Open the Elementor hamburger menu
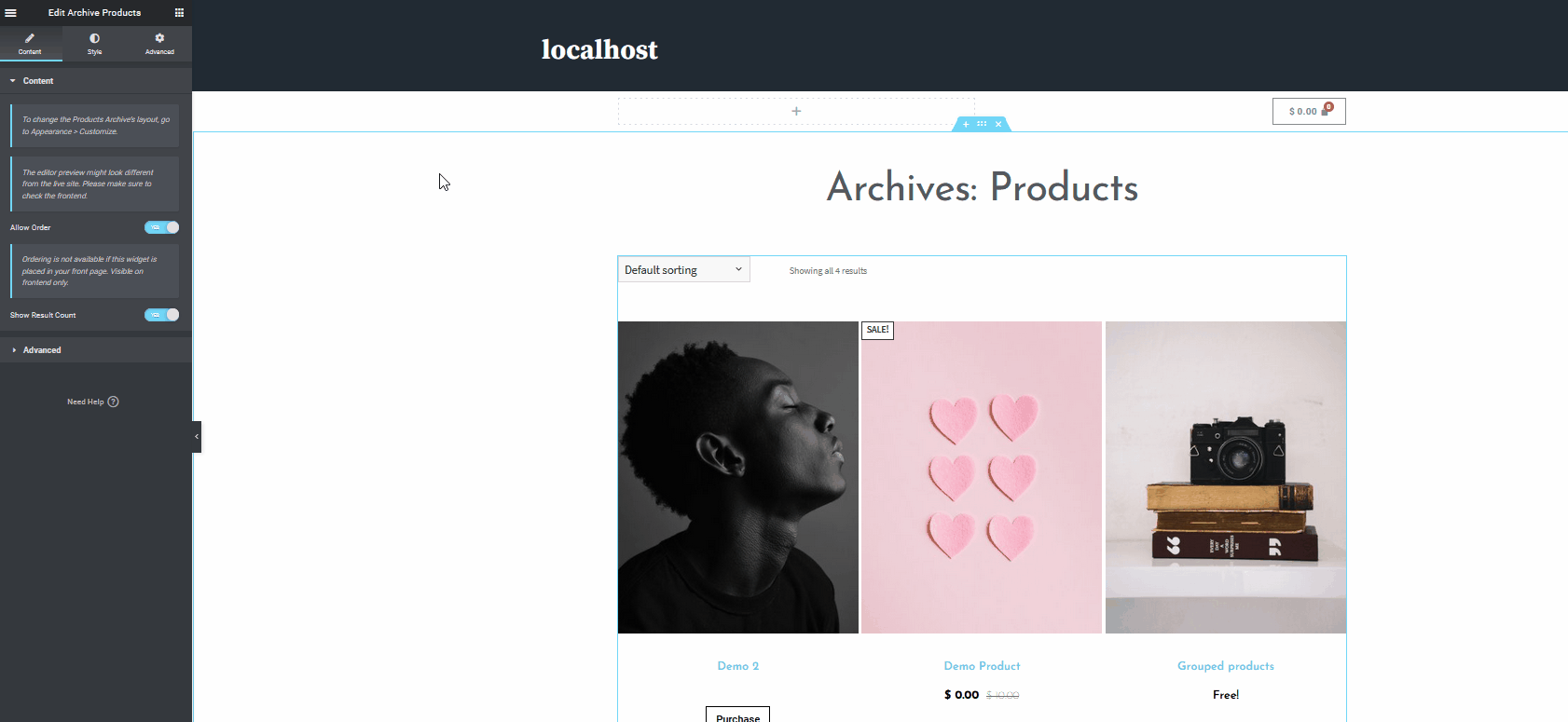The image size is (1568, 722). point(11,13)
